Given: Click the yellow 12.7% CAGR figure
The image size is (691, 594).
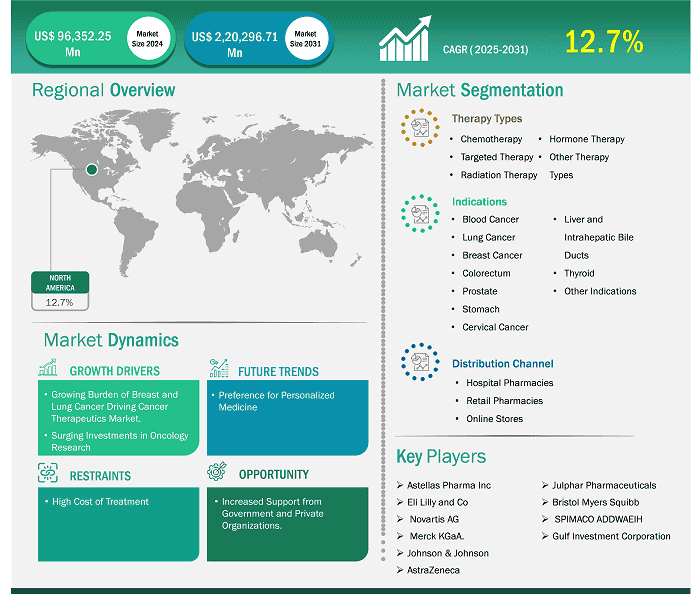Looking at the screenshot, I should (604, 42).
